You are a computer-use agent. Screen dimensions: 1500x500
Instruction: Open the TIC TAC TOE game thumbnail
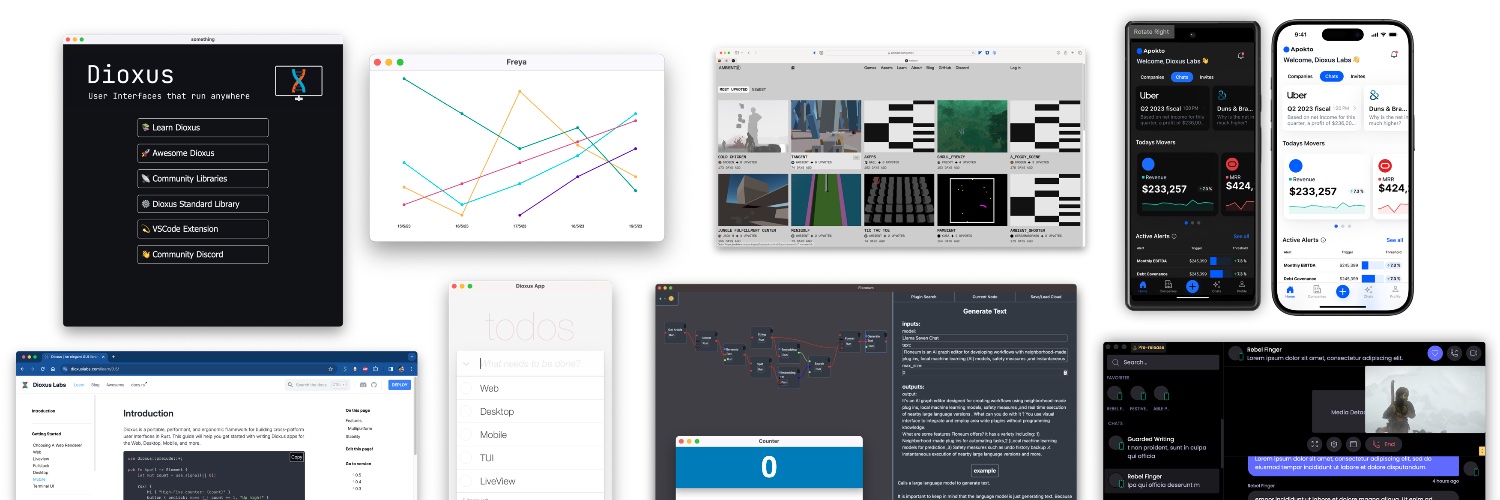click(x=898, y=200)
